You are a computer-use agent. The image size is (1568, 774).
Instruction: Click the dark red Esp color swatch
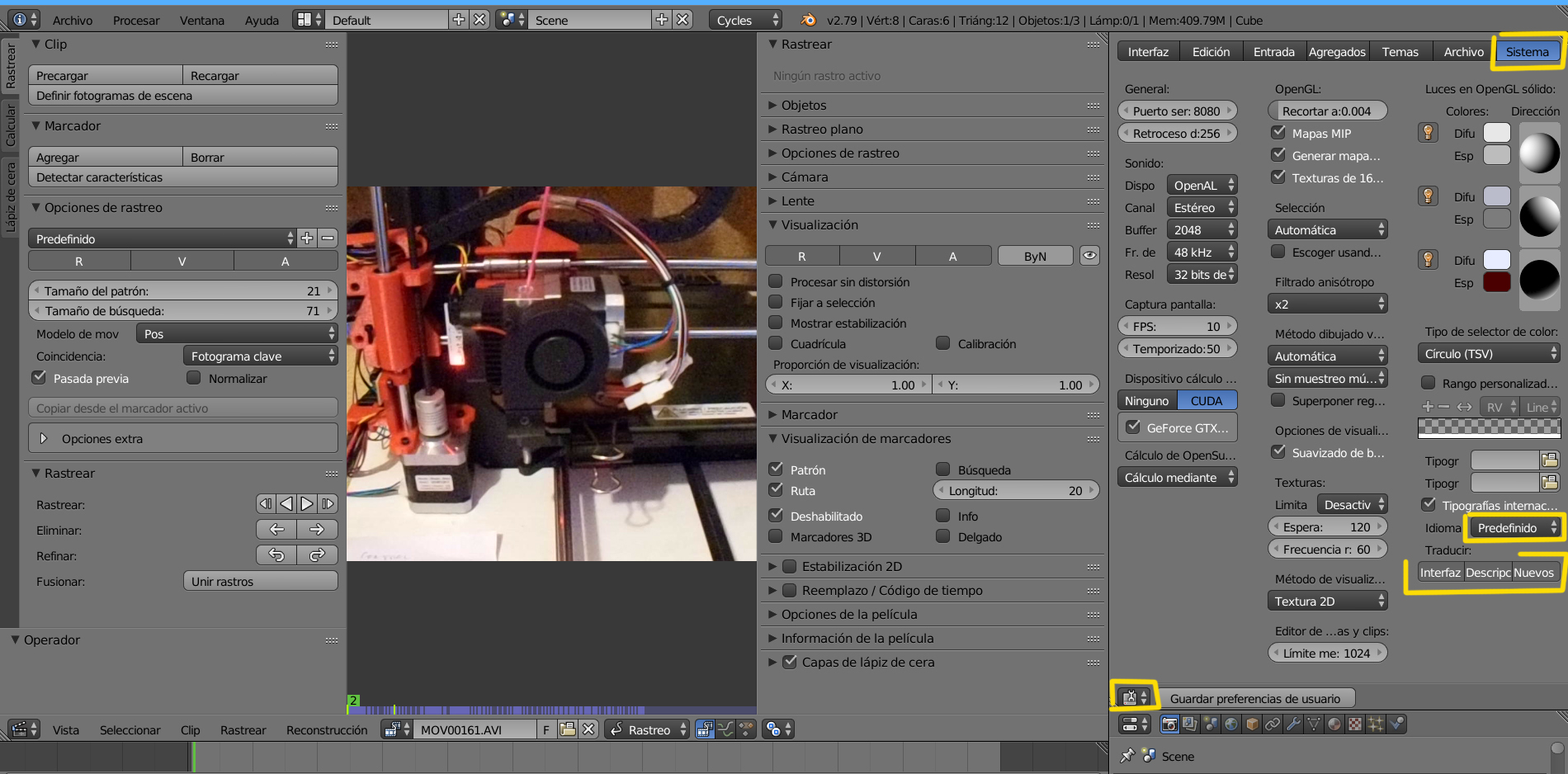tap(1496, 282)
